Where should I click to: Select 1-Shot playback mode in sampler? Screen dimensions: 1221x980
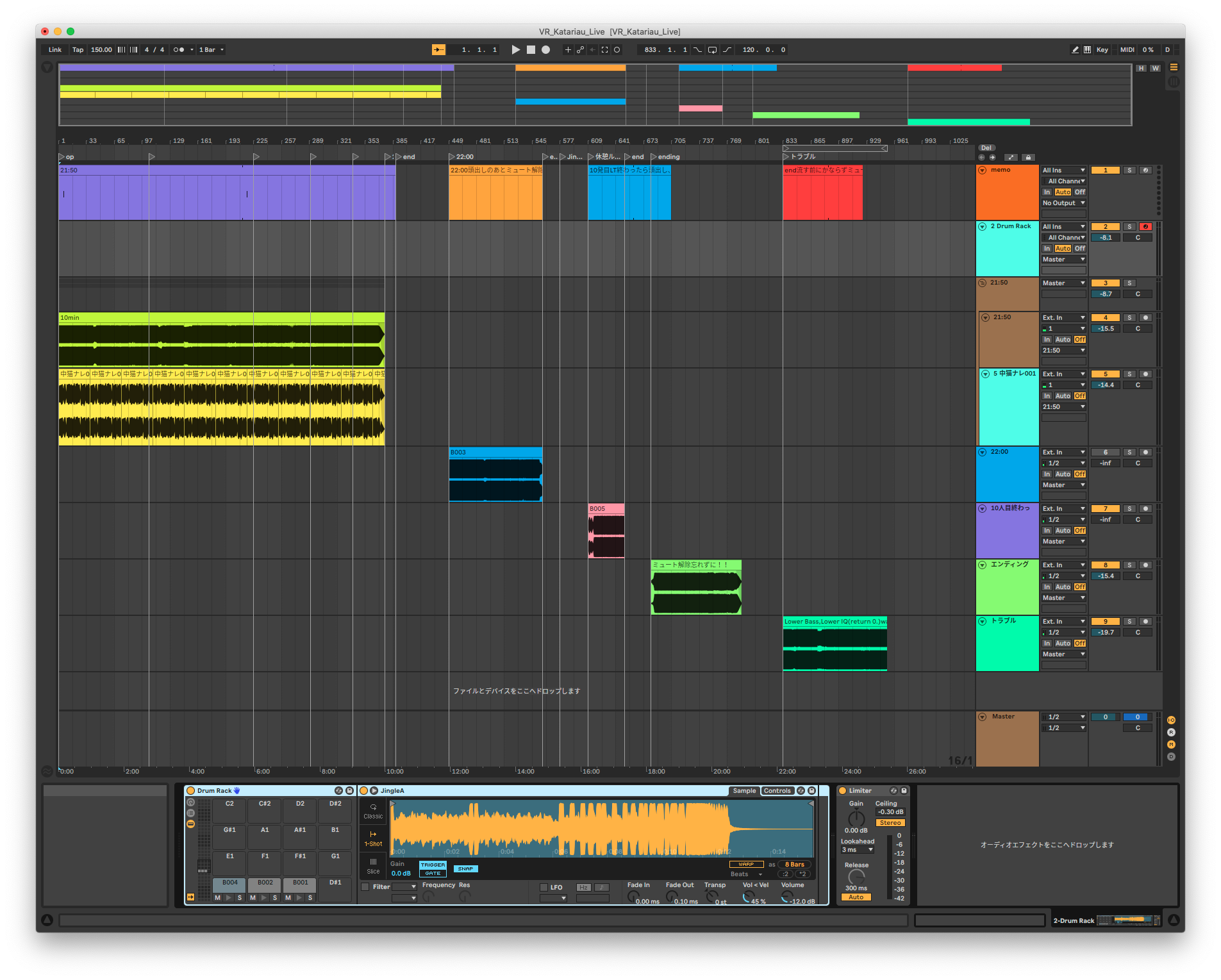pyautogui.click(x=373, y=838)
